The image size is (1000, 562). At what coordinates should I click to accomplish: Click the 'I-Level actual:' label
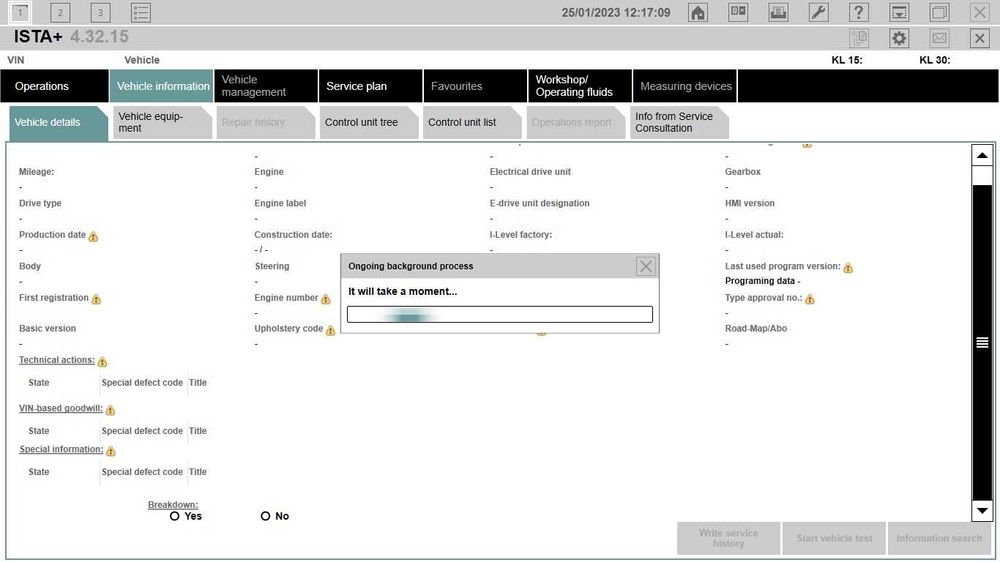pyautogui.click(x=754, y=235)
